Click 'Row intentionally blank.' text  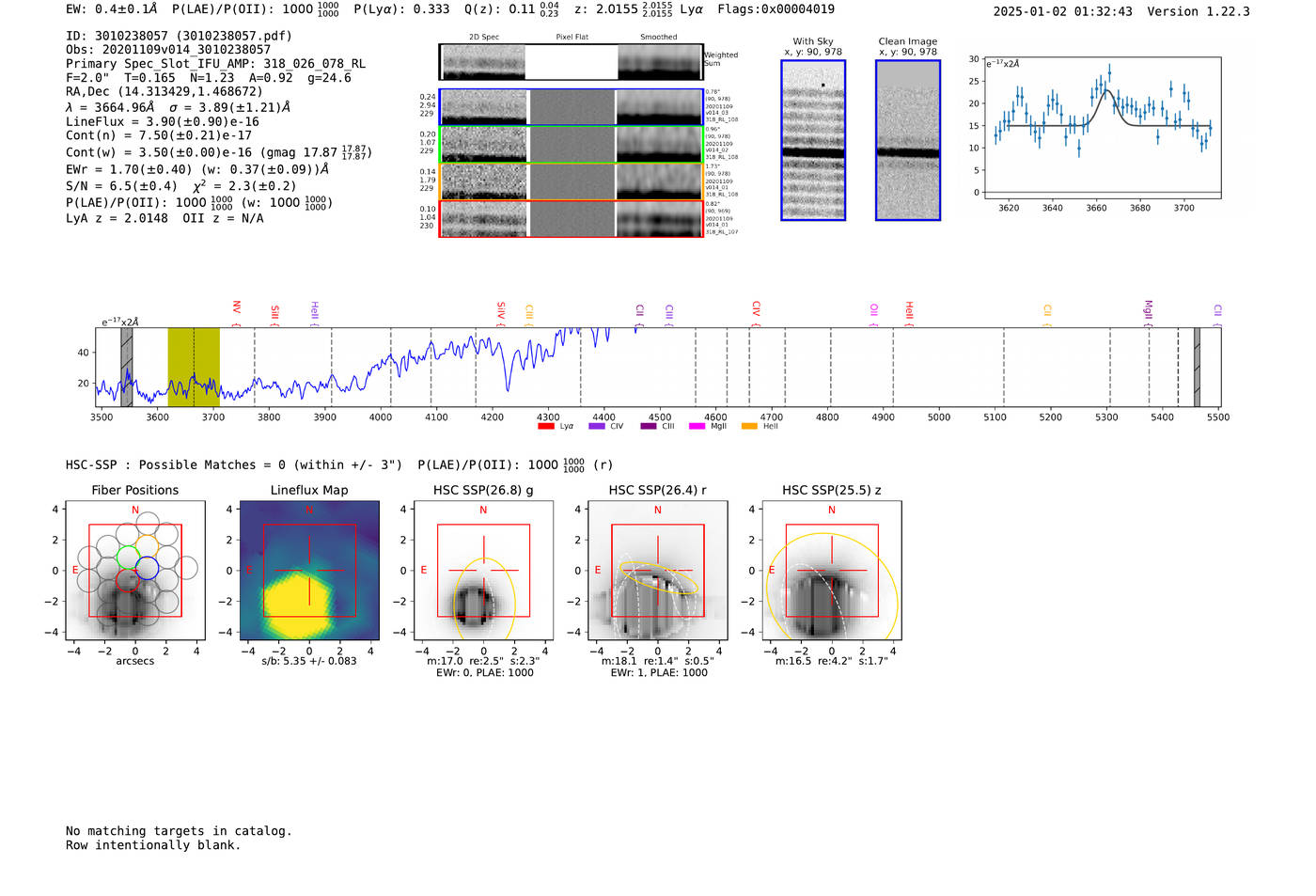click(153, 845)
